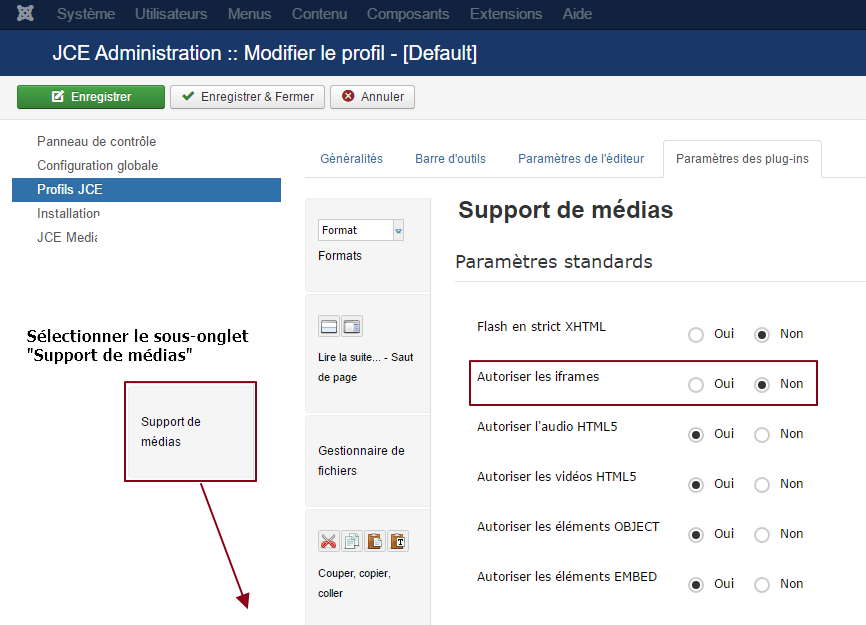Click the Paste clipboard icon

(375, 542)
